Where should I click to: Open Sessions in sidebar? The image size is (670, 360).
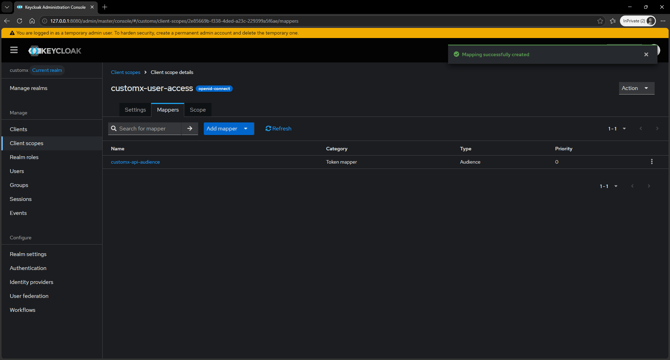21,199
